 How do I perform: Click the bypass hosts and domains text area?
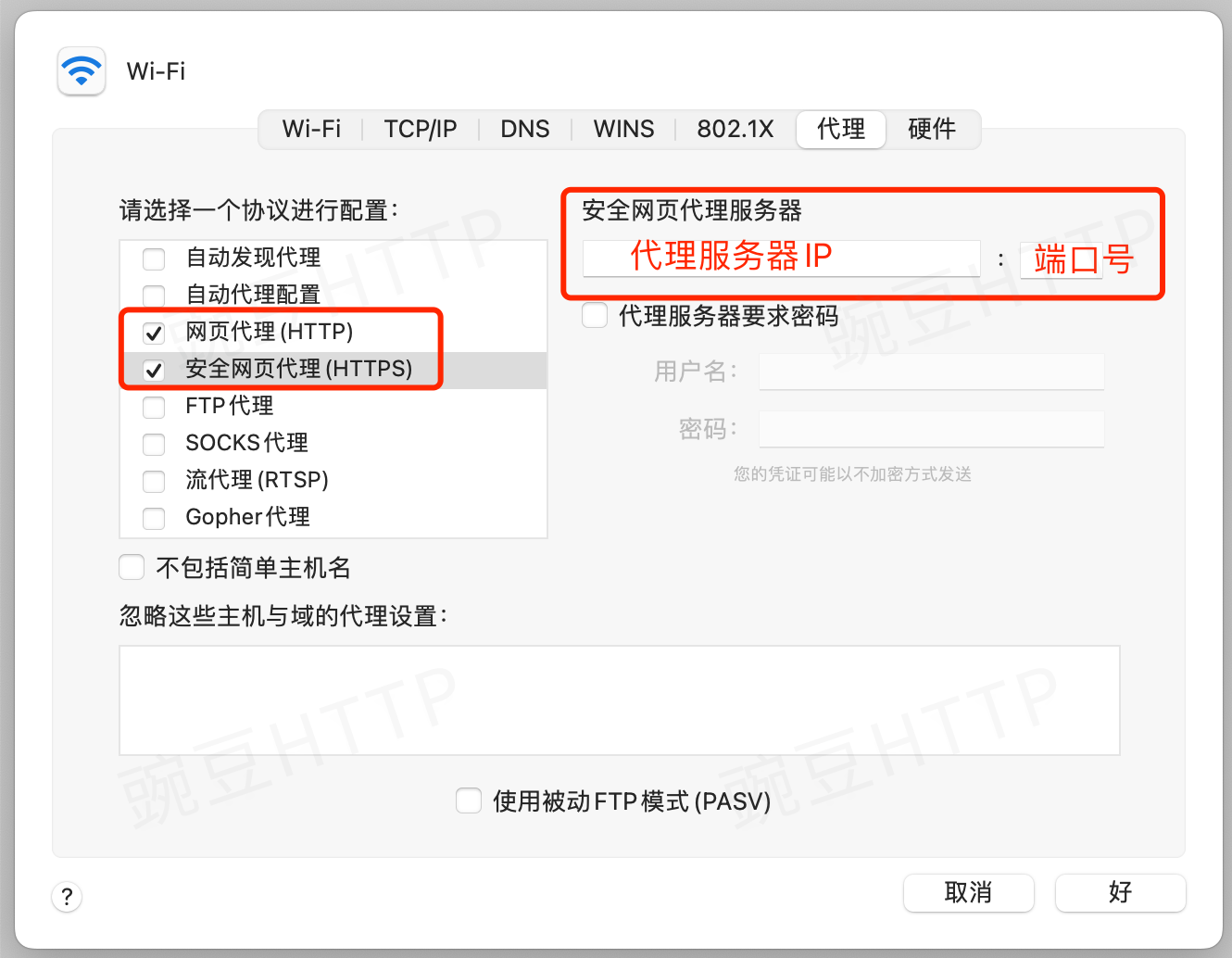pyautogui.click(x=620, y=700)
